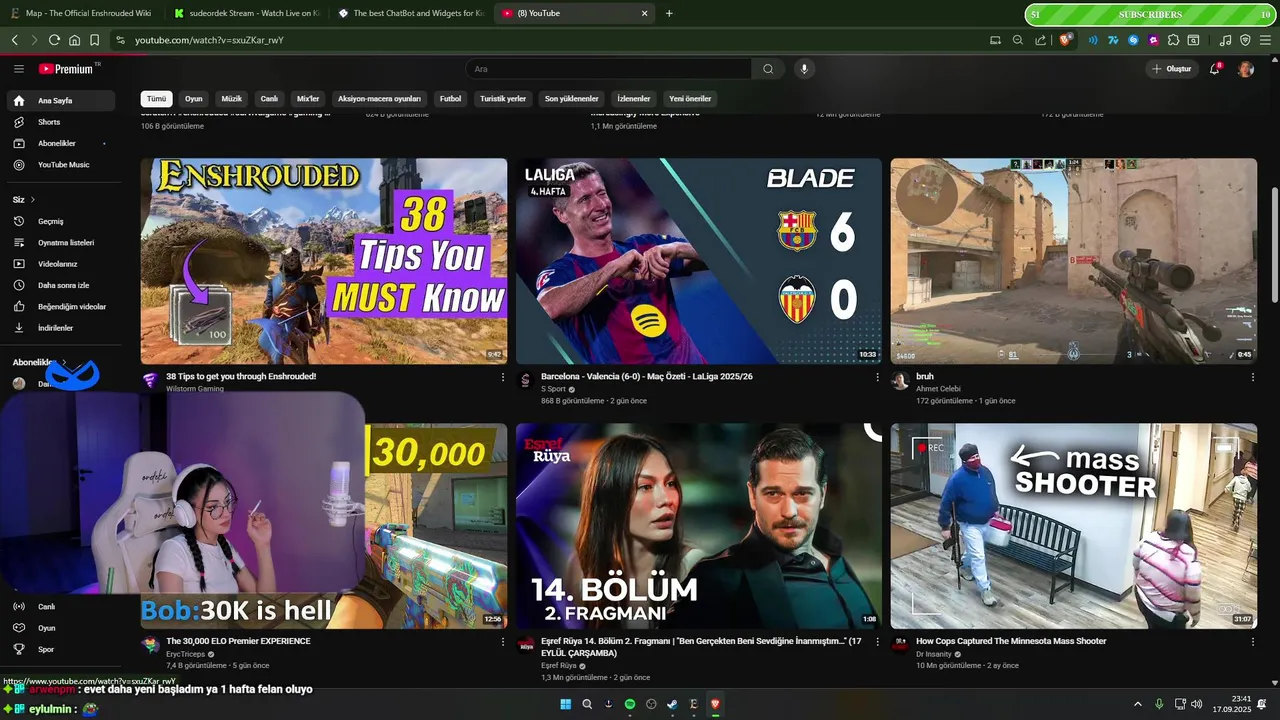Select the Yeni öneriler chip

690,99
